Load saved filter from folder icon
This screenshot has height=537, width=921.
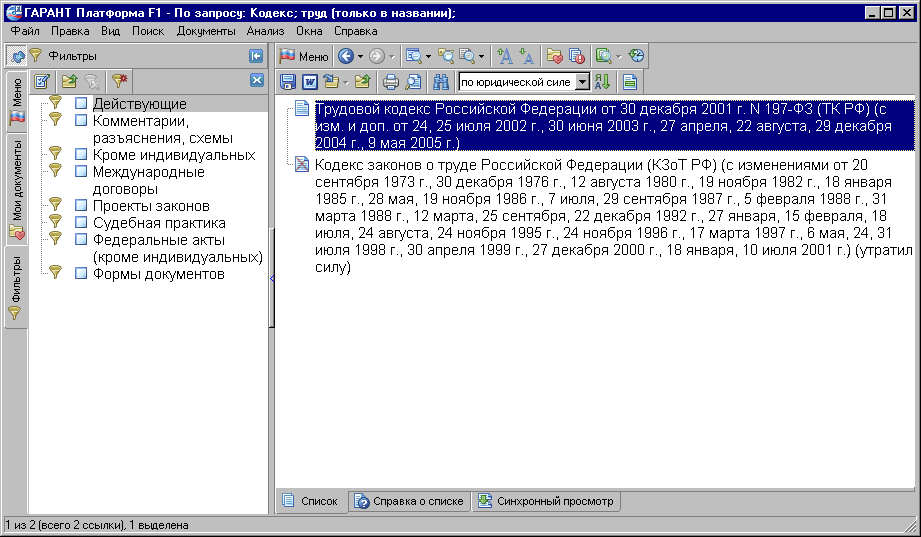click(x=69, y=81)
